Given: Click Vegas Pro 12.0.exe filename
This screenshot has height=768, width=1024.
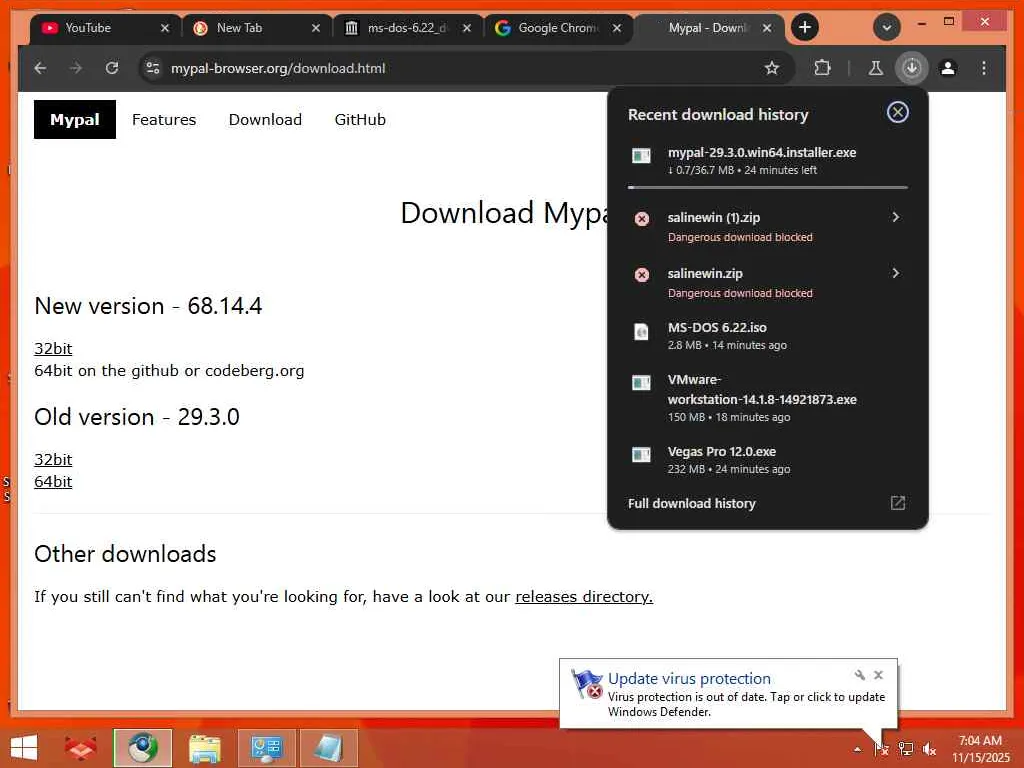Looking at the screenshot, I should pos(722,451).
